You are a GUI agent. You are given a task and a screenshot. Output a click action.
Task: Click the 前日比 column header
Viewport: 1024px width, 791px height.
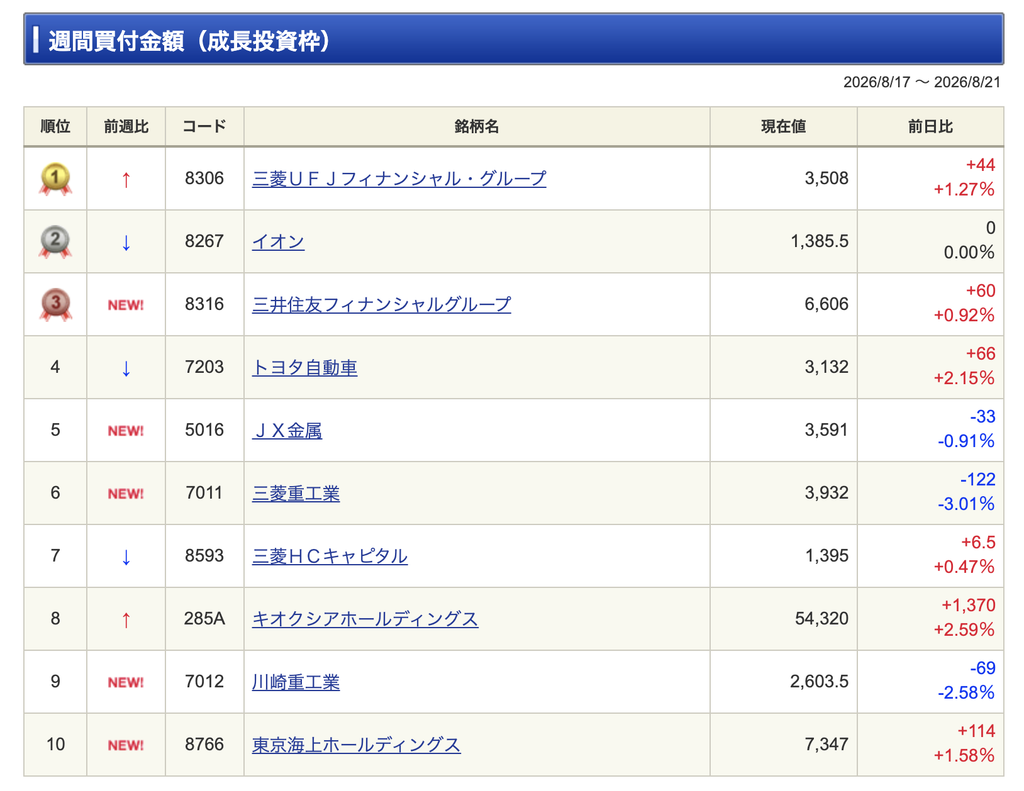point(931,127)
